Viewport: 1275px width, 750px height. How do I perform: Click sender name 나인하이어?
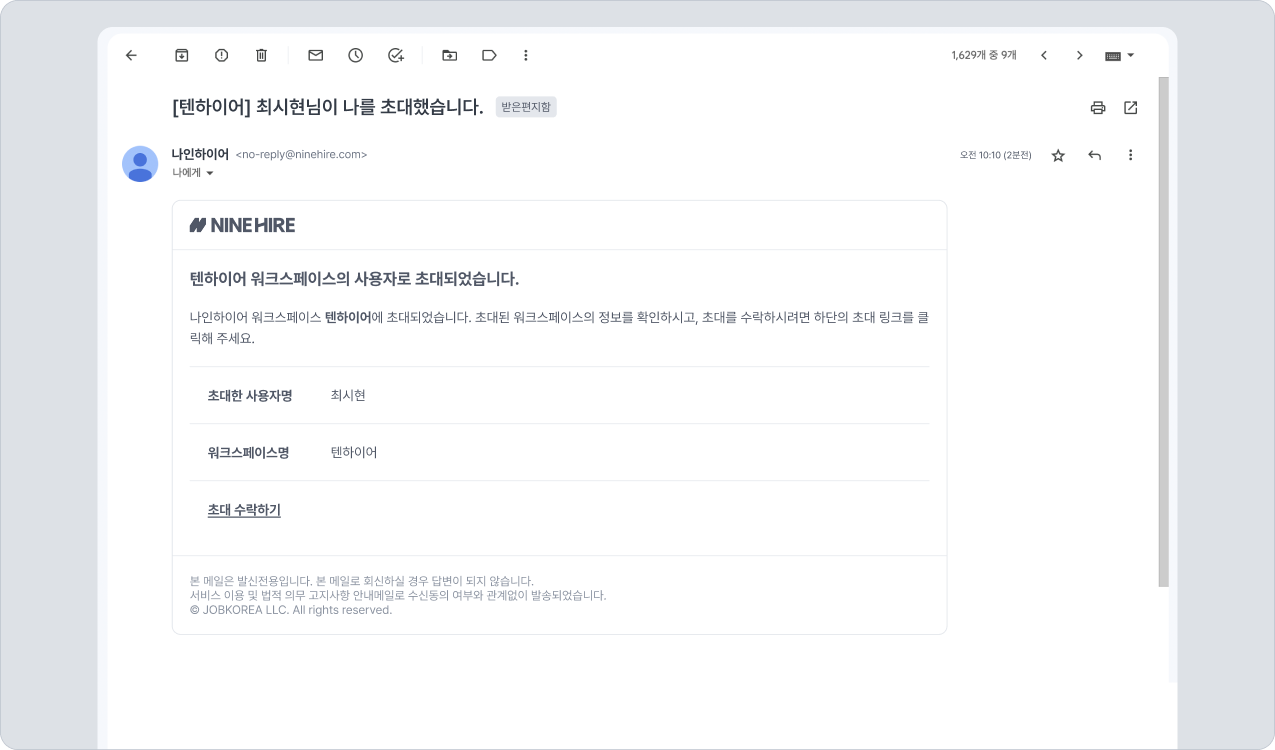point(200,154)
